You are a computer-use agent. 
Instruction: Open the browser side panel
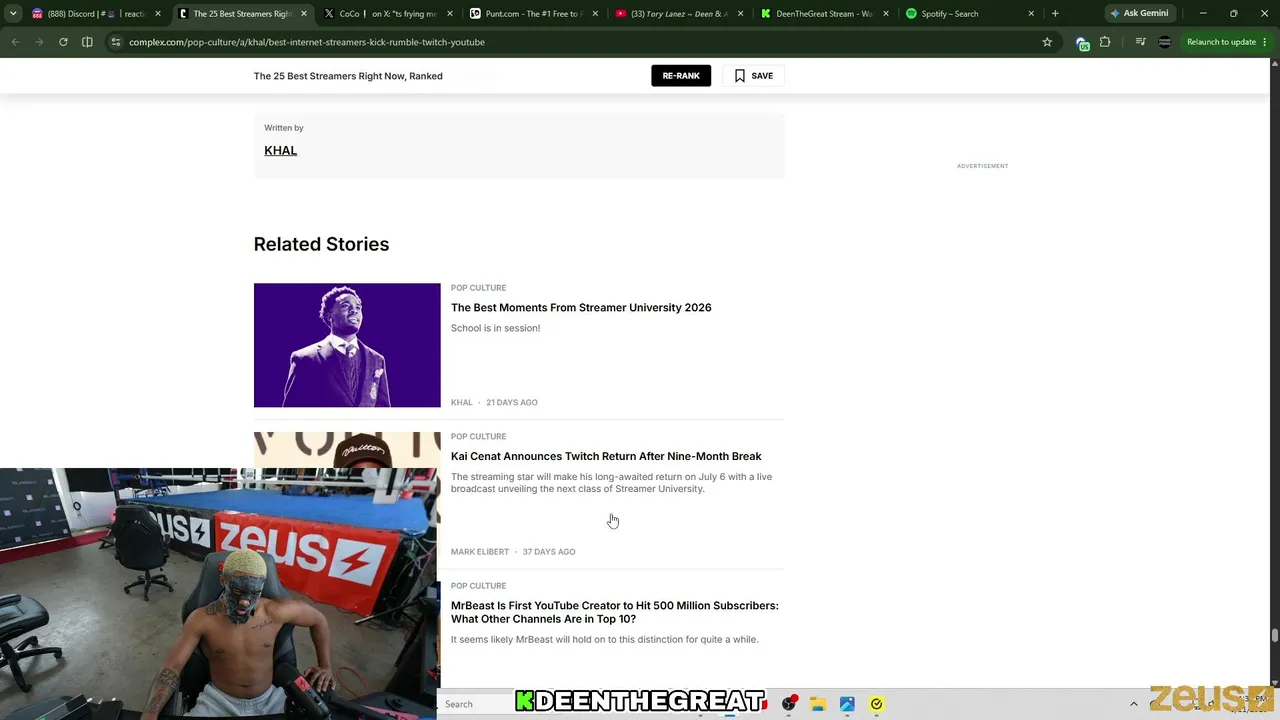[x=87, y=42]
